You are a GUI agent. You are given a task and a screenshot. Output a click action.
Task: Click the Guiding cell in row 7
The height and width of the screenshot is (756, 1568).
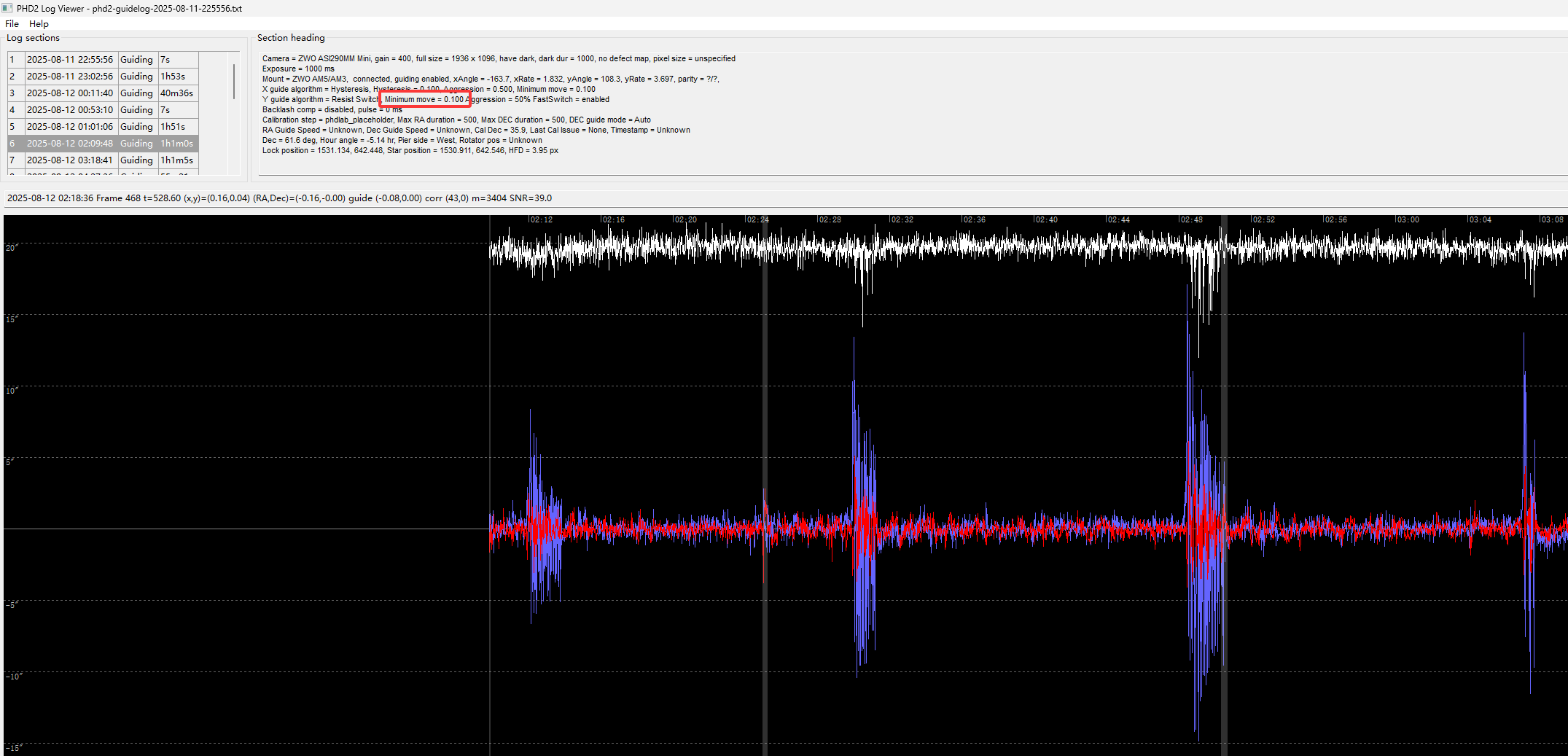(137, 160)
